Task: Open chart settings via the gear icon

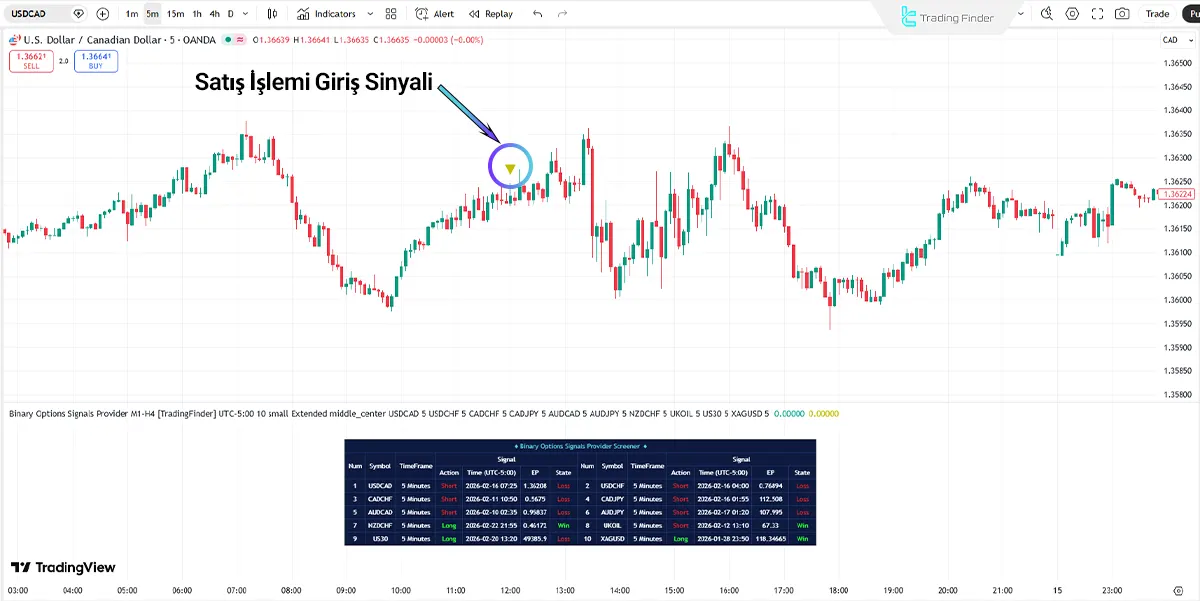Action: coord(1071,13)
